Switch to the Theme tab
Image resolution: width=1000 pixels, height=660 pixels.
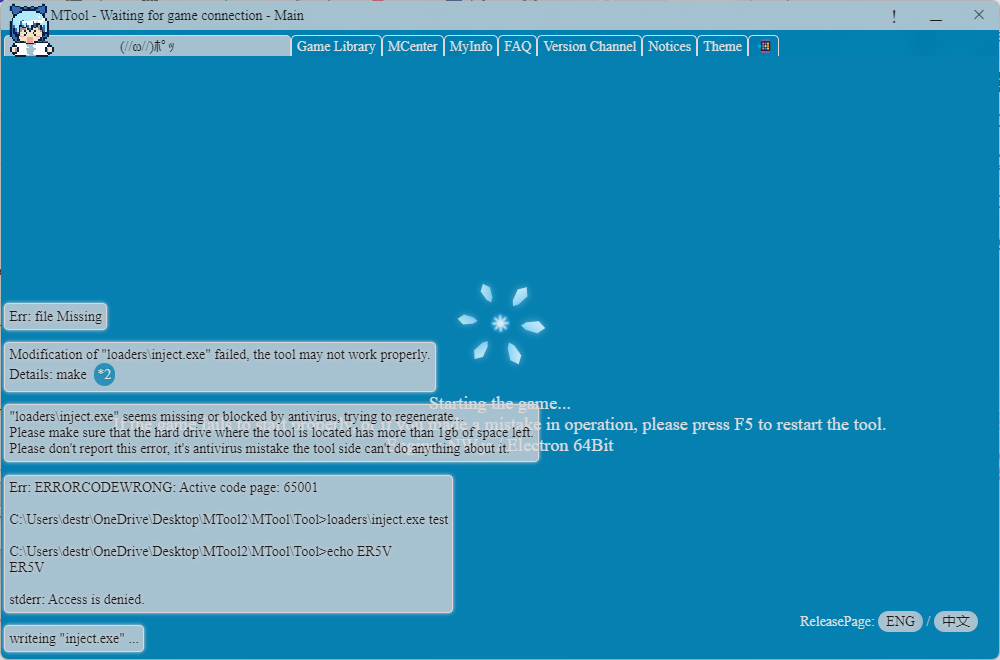point(723,46)
